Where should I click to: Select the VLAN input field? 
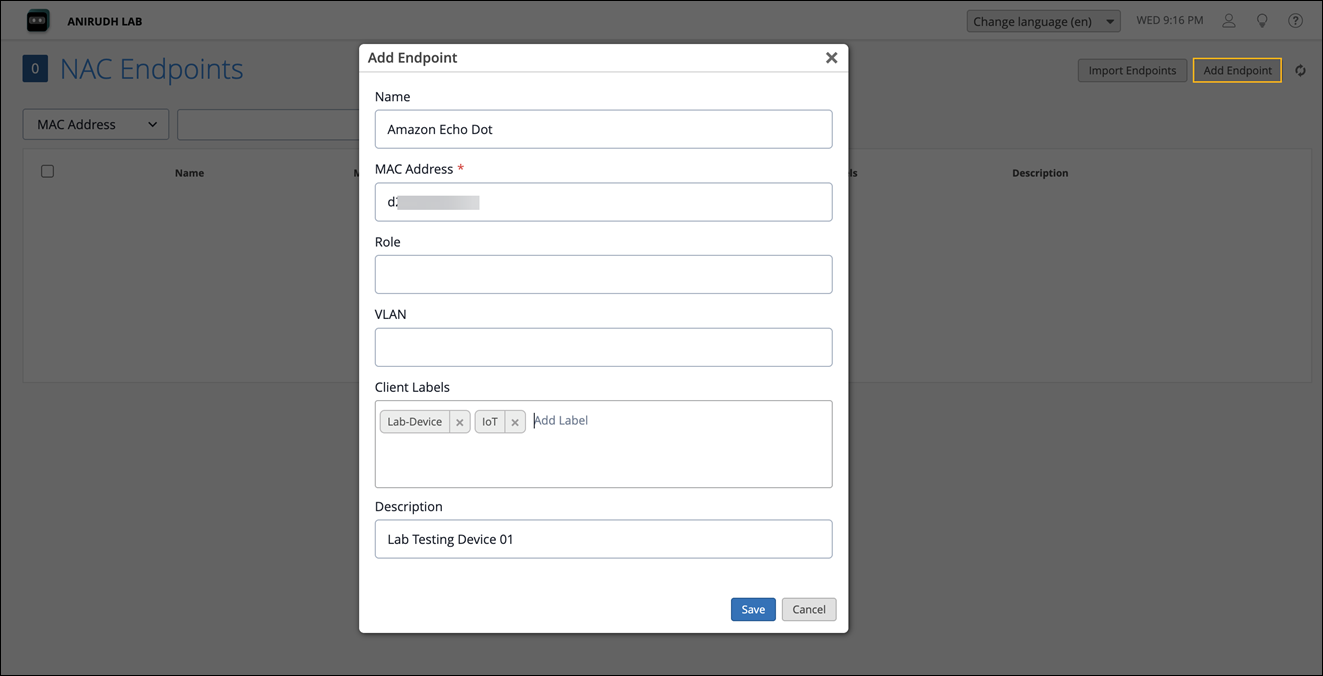[603, 347]
